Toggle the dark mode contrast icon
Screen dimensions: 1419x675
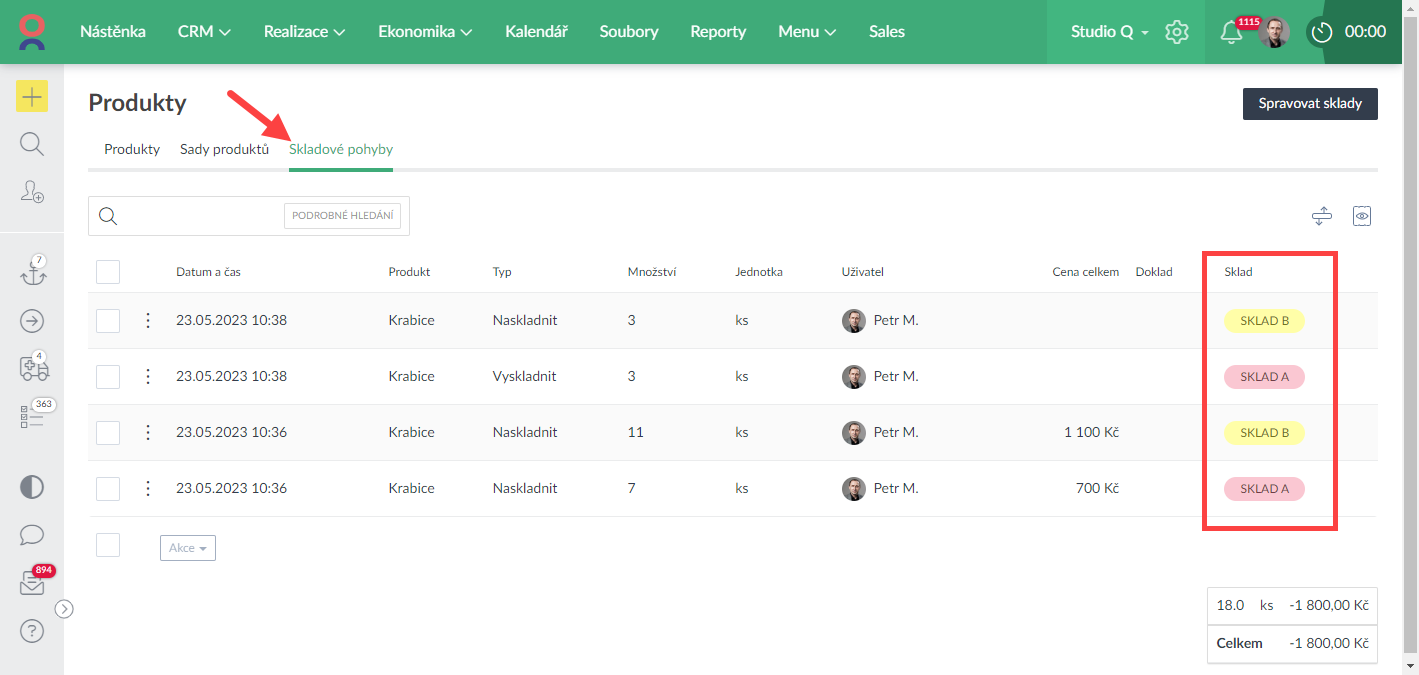[32, 488]
